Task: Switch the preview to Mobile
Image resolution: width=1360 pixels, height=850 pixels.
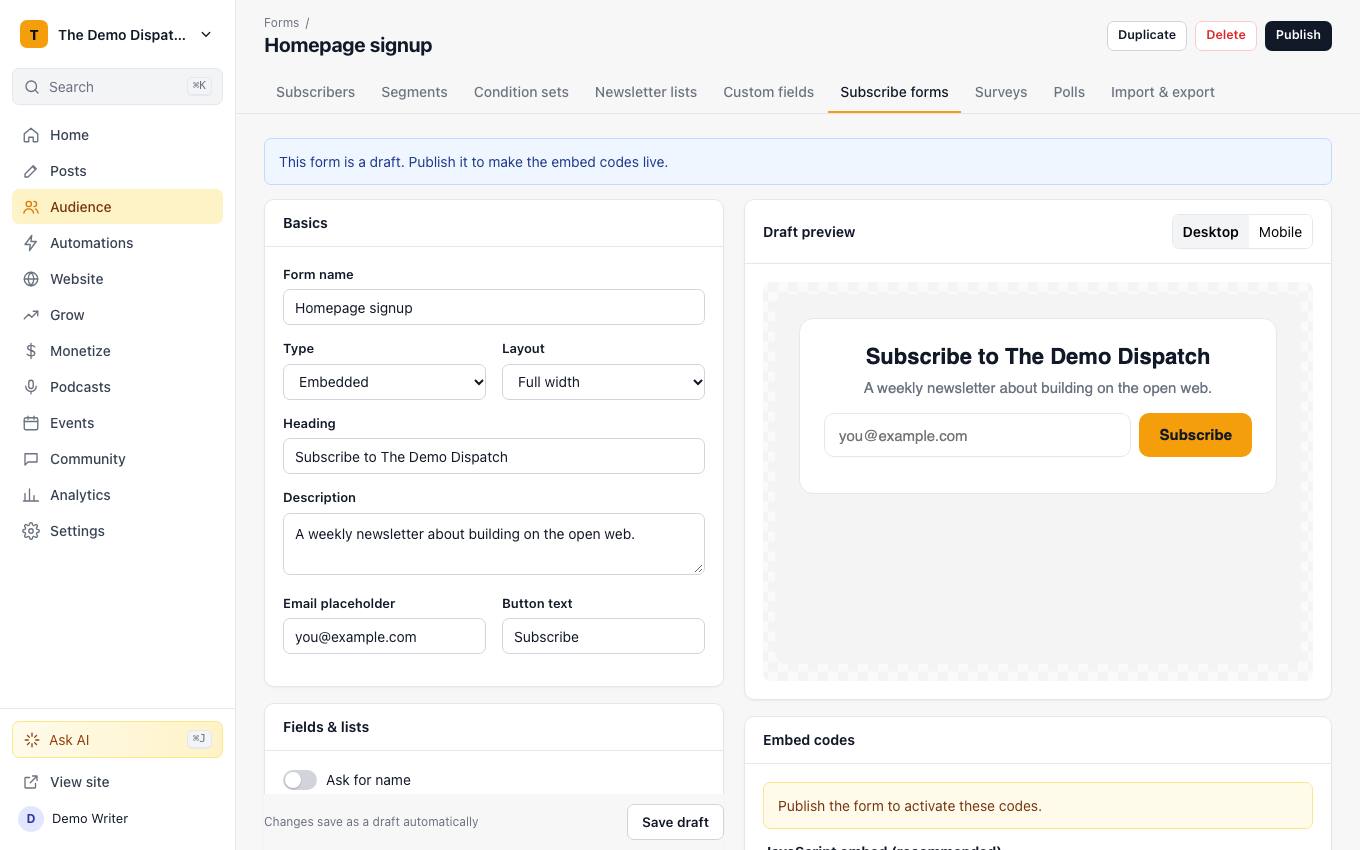Action: tap(1280, 232)
